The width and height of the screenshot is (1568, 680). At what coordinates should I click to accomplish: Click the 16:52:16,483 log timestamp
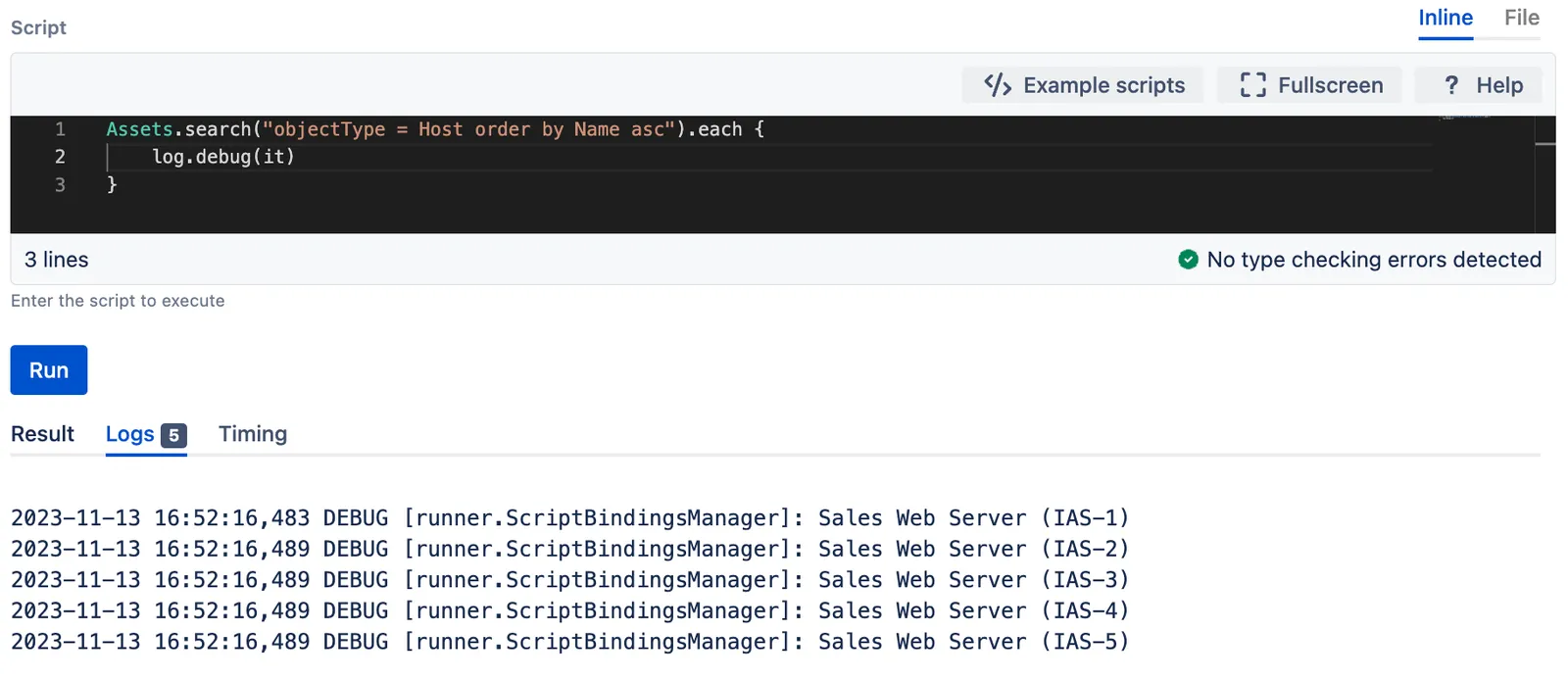click(x=231, y=517)
